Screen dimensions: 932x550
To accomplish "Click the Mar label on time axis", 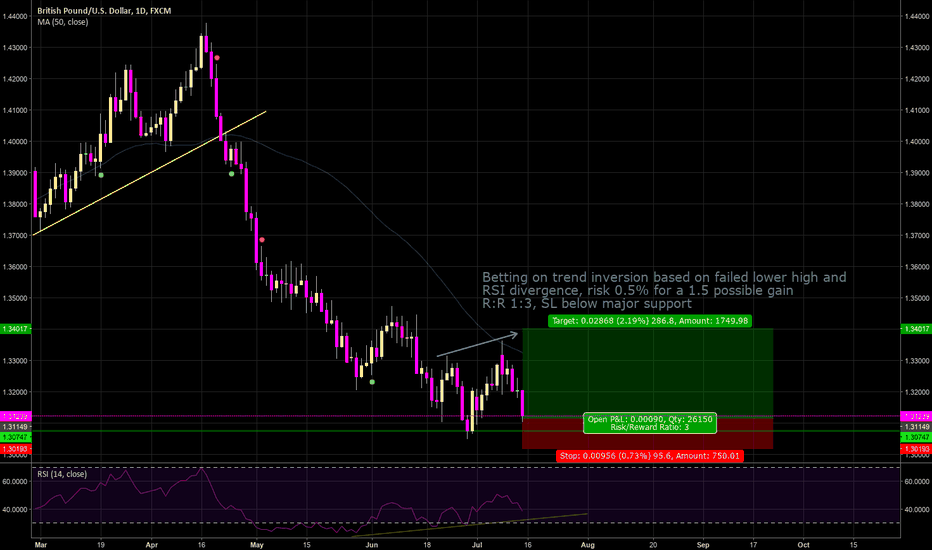I will click(x=40, y=544).
